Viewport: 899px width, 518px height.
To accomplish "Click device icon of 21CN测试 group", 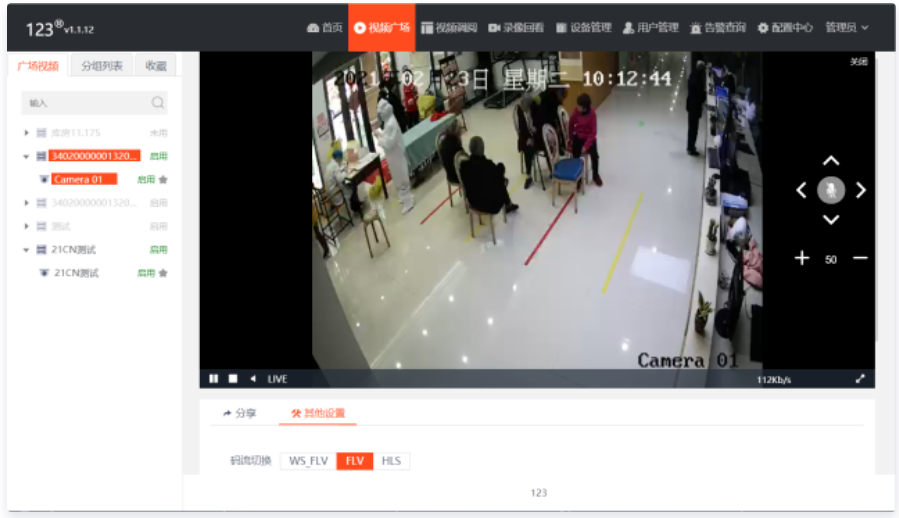I will click(x=41, y=250).
